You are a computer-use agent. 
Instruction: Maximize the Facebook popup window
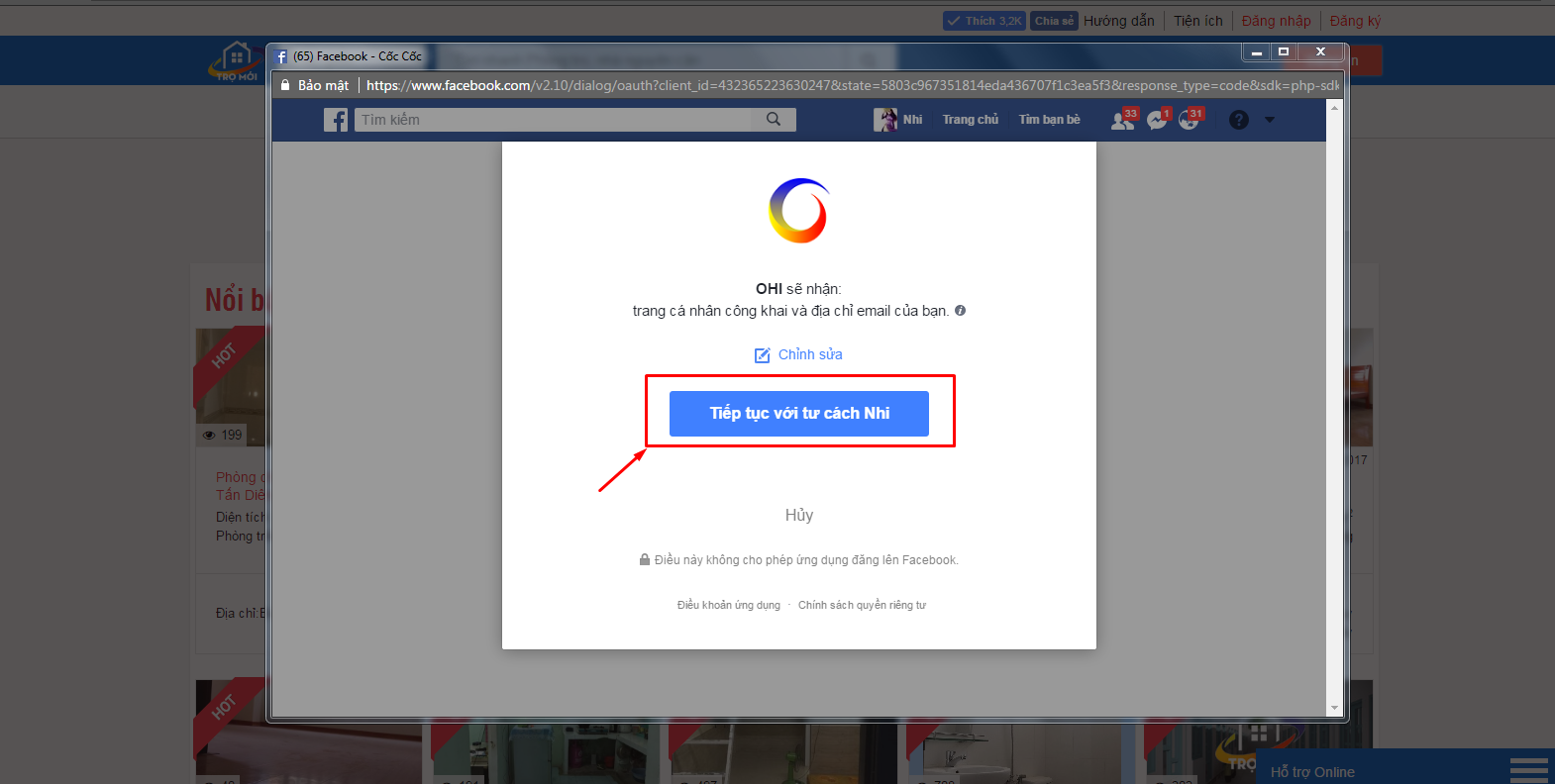pos(1284,52)
